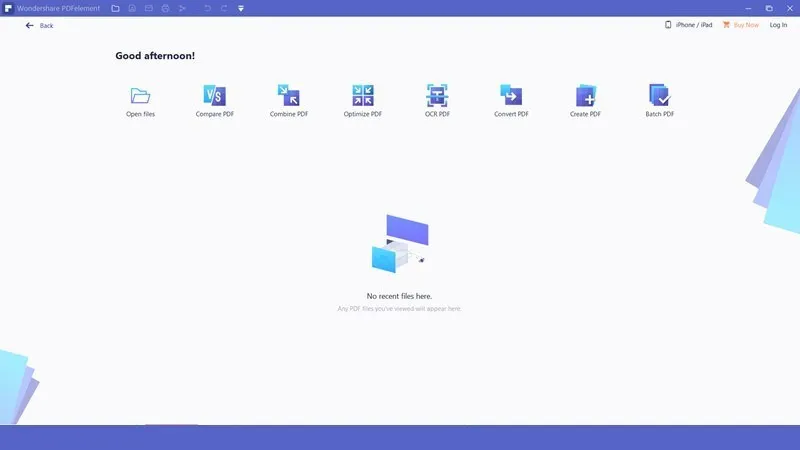The width and height of the screenshot is (800, 450).
Task: Expand the quick access toolbar dropdown arrow
Action: (241, 8)
